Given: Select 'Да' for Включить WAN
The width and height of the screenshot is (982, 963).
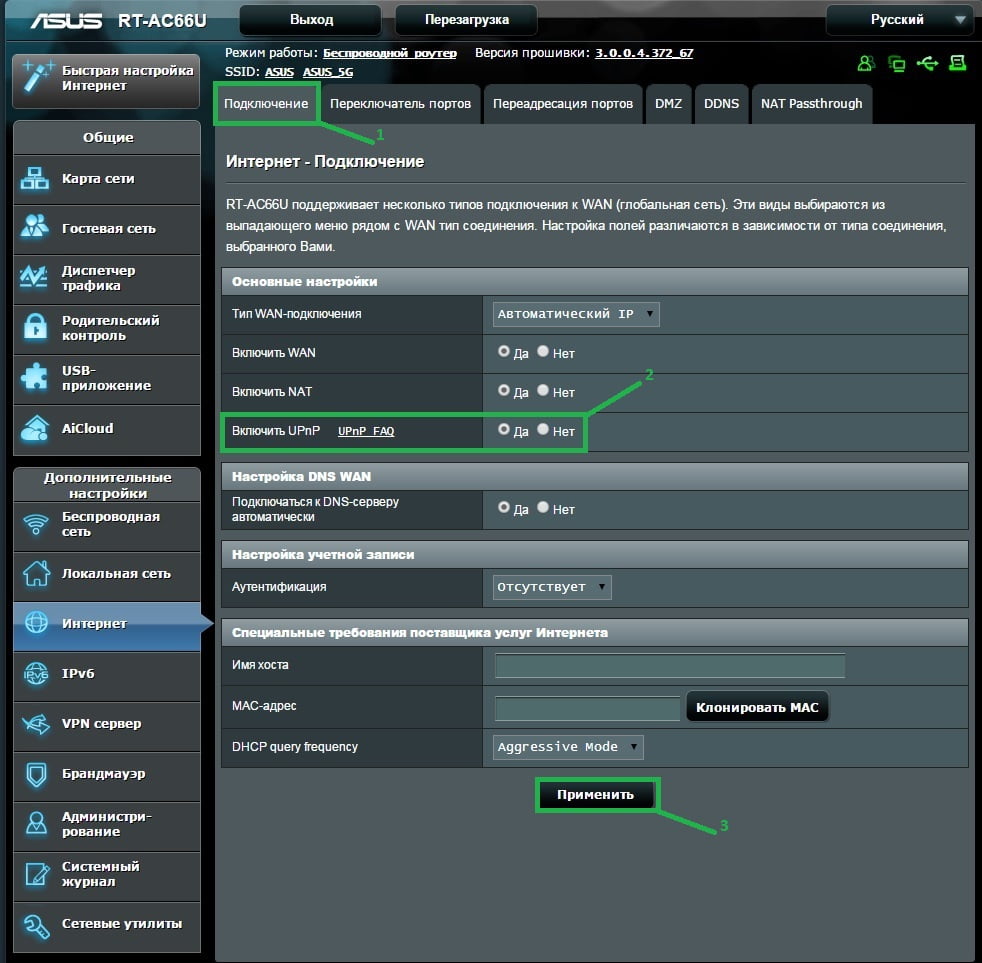Looking at the screenshot, I should click(504, 351).
